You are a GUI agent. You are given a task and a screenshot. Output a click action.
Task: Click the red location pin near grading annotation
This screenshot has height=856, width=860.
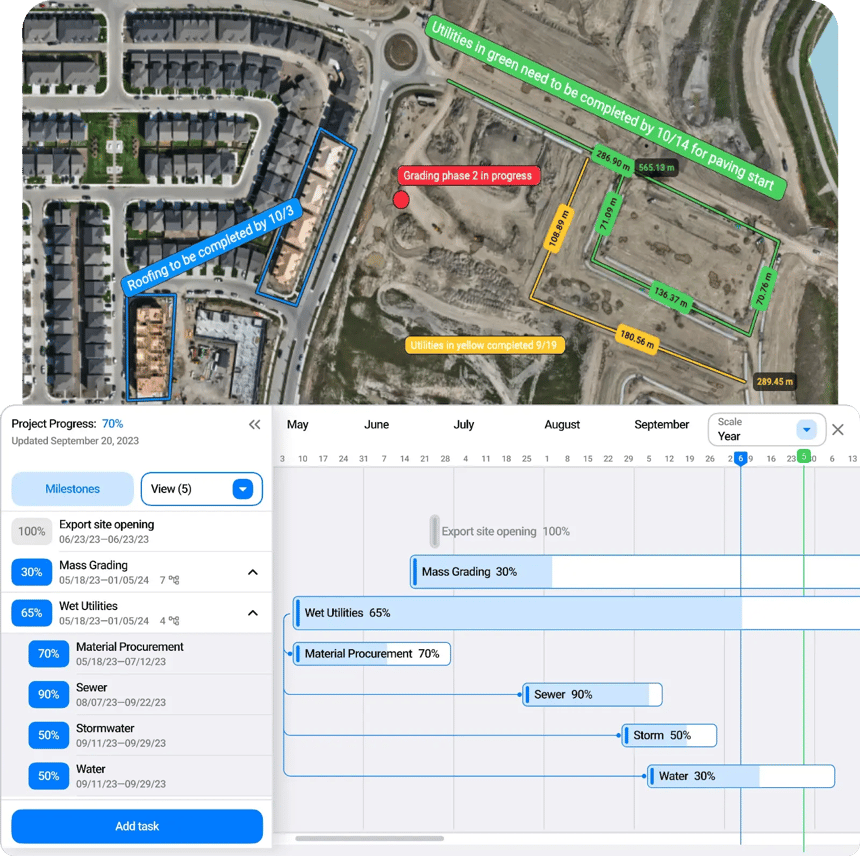coord(401,199)
